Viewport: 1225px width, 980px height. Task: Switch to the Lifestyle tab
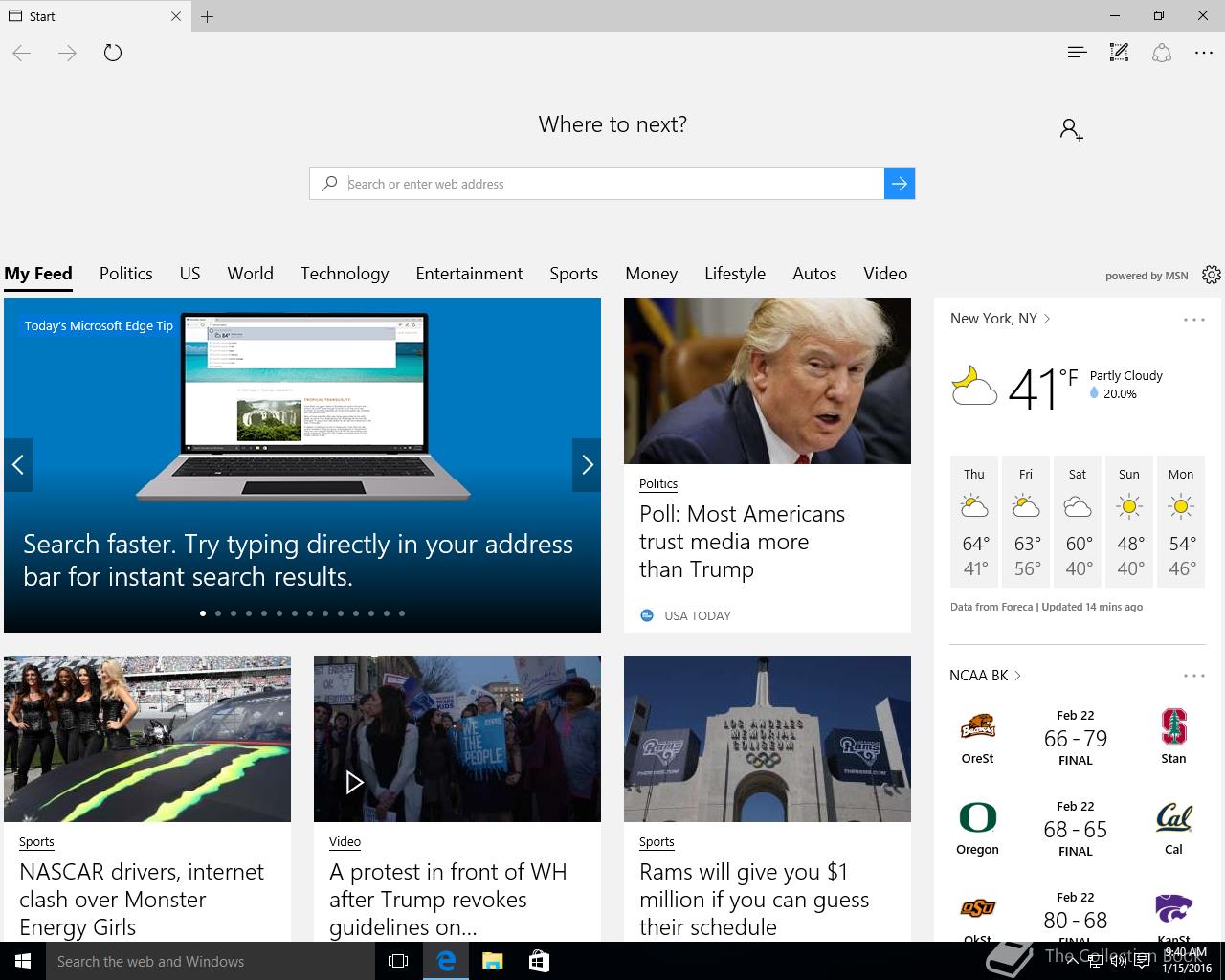(x=735, y=274)
